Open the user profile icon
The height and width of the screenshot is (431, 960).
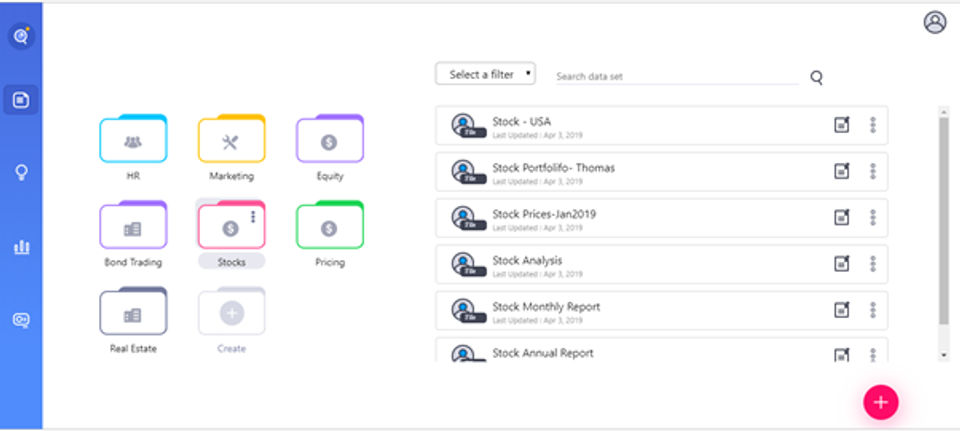[934, 23]
